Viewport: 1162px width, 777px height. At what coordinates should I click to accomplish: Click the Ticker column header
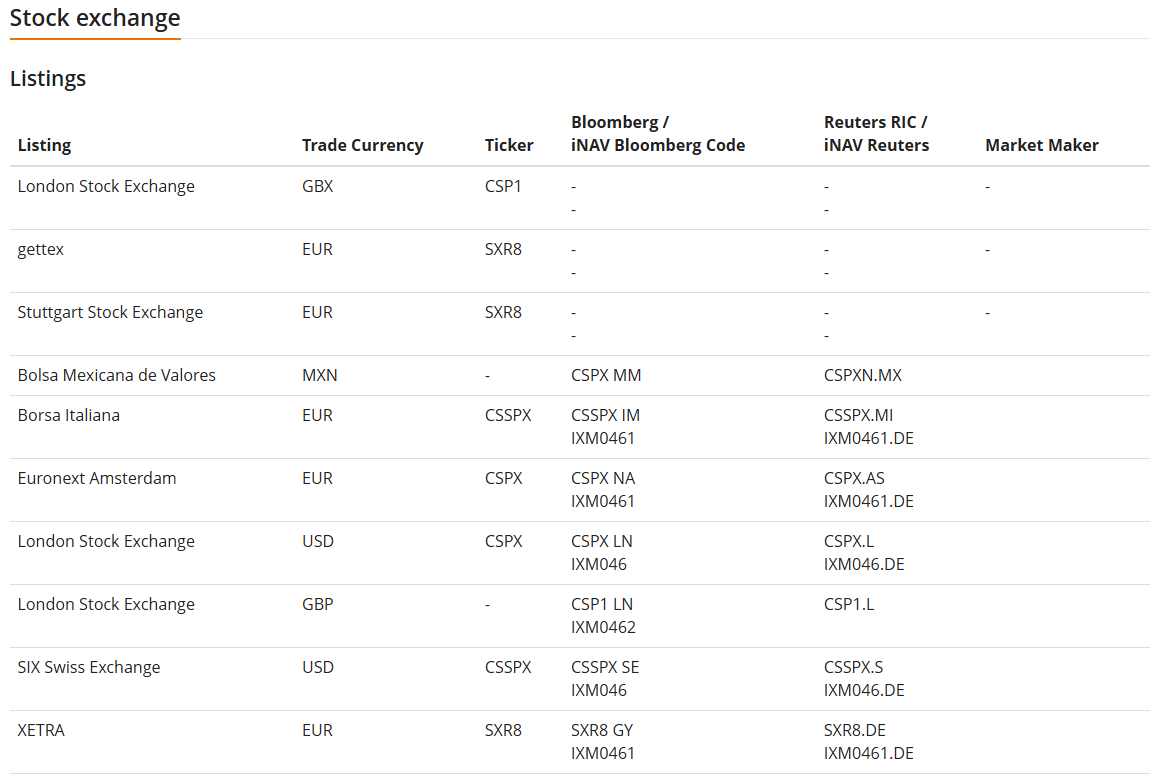point(509,145)
